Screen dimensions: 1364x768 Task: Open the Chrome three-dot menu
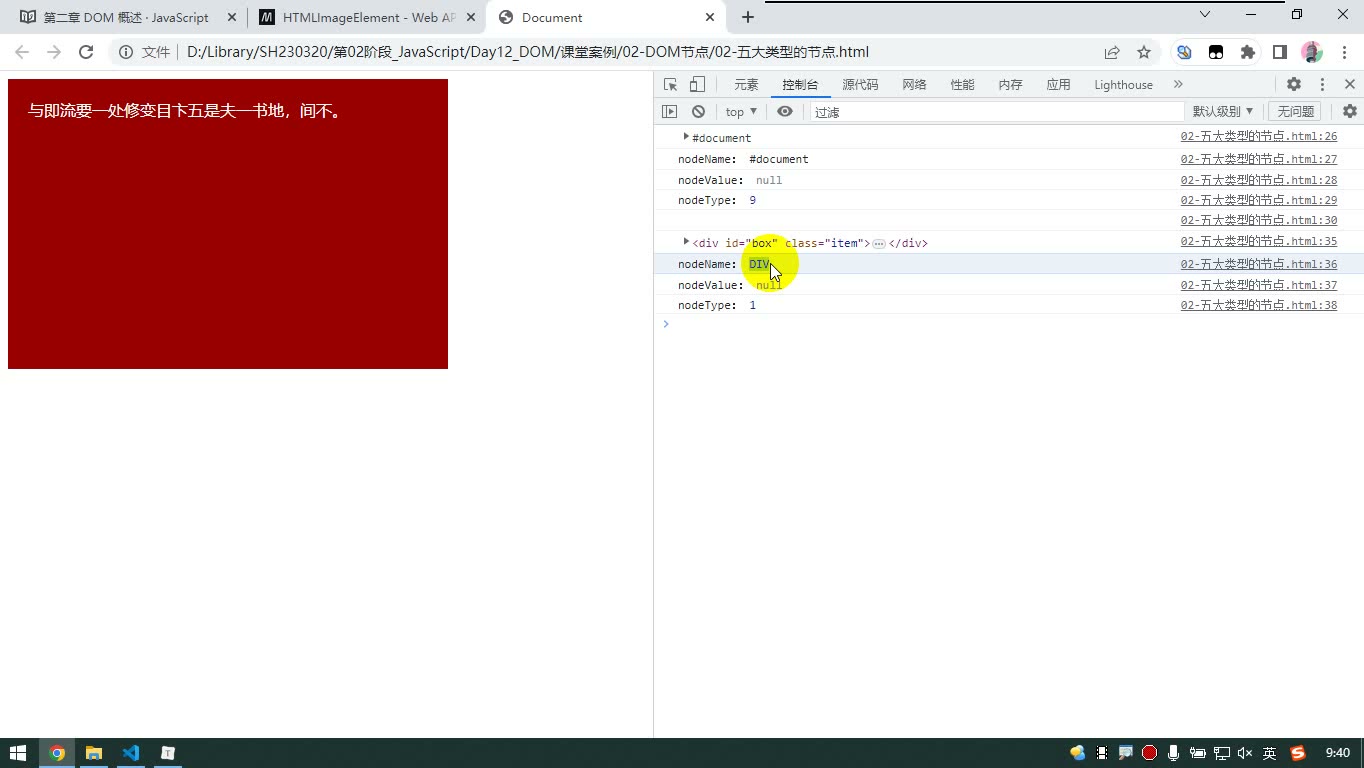(1343, 52)
